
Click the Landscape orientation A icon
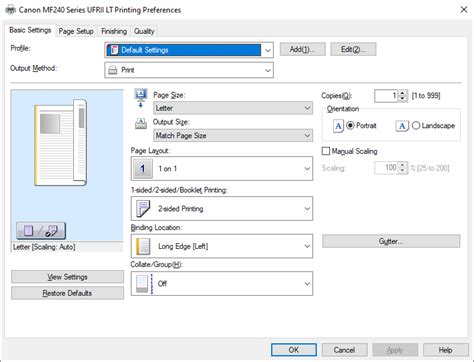[x=402, y=126]
